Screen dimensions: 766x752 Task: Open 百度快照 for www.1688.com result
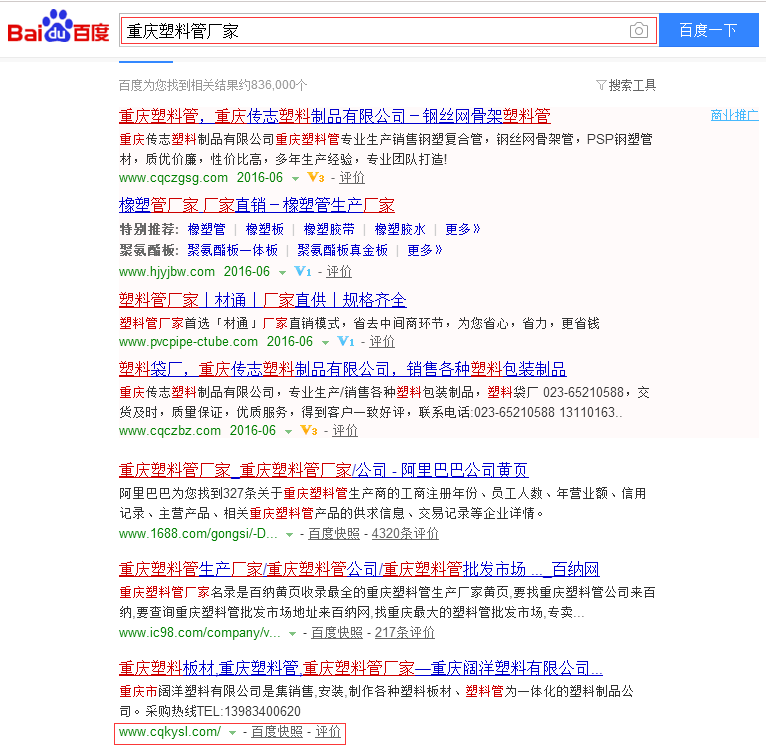point(334,534)
